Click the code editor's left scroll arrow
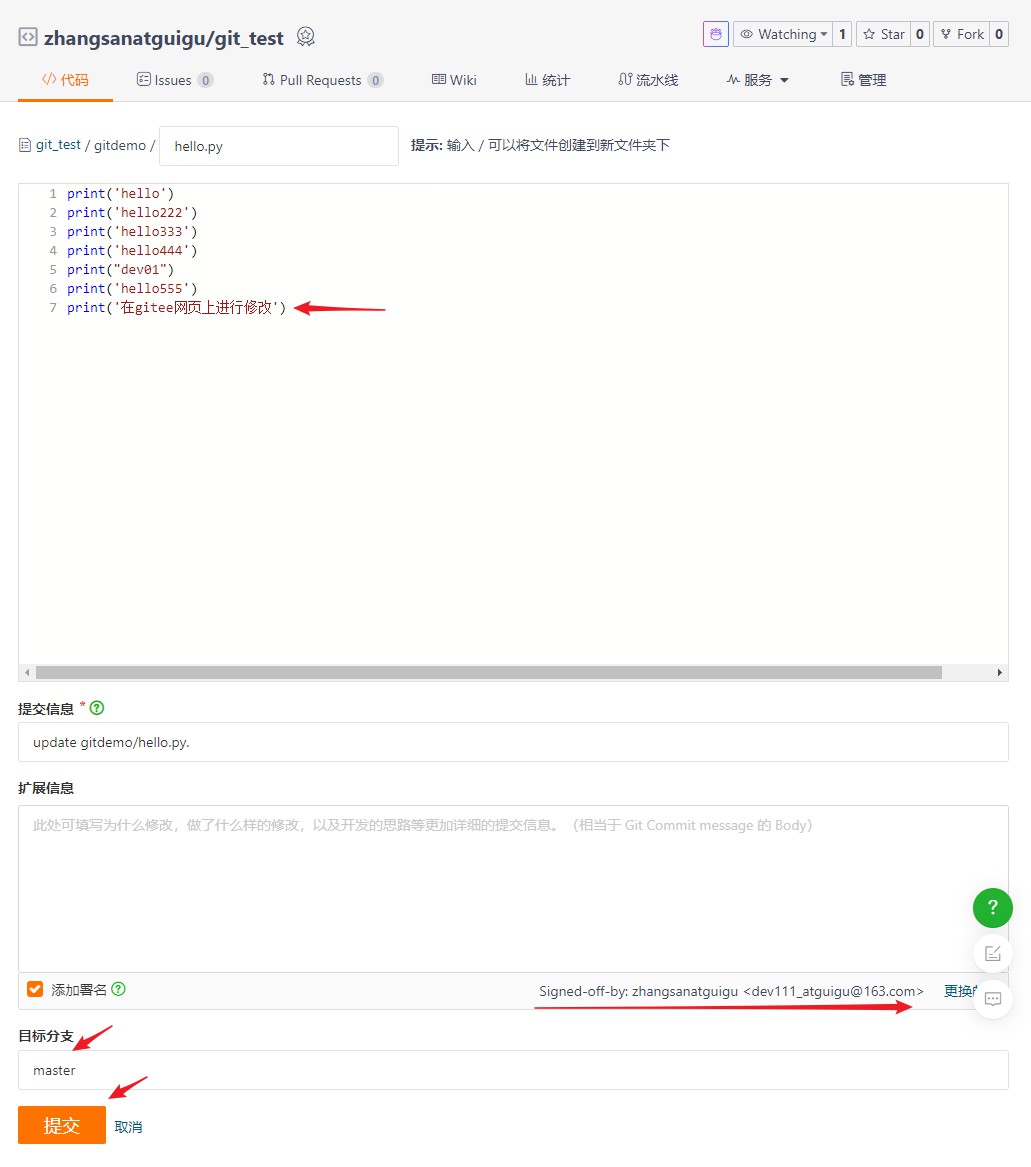 [27, 673]
